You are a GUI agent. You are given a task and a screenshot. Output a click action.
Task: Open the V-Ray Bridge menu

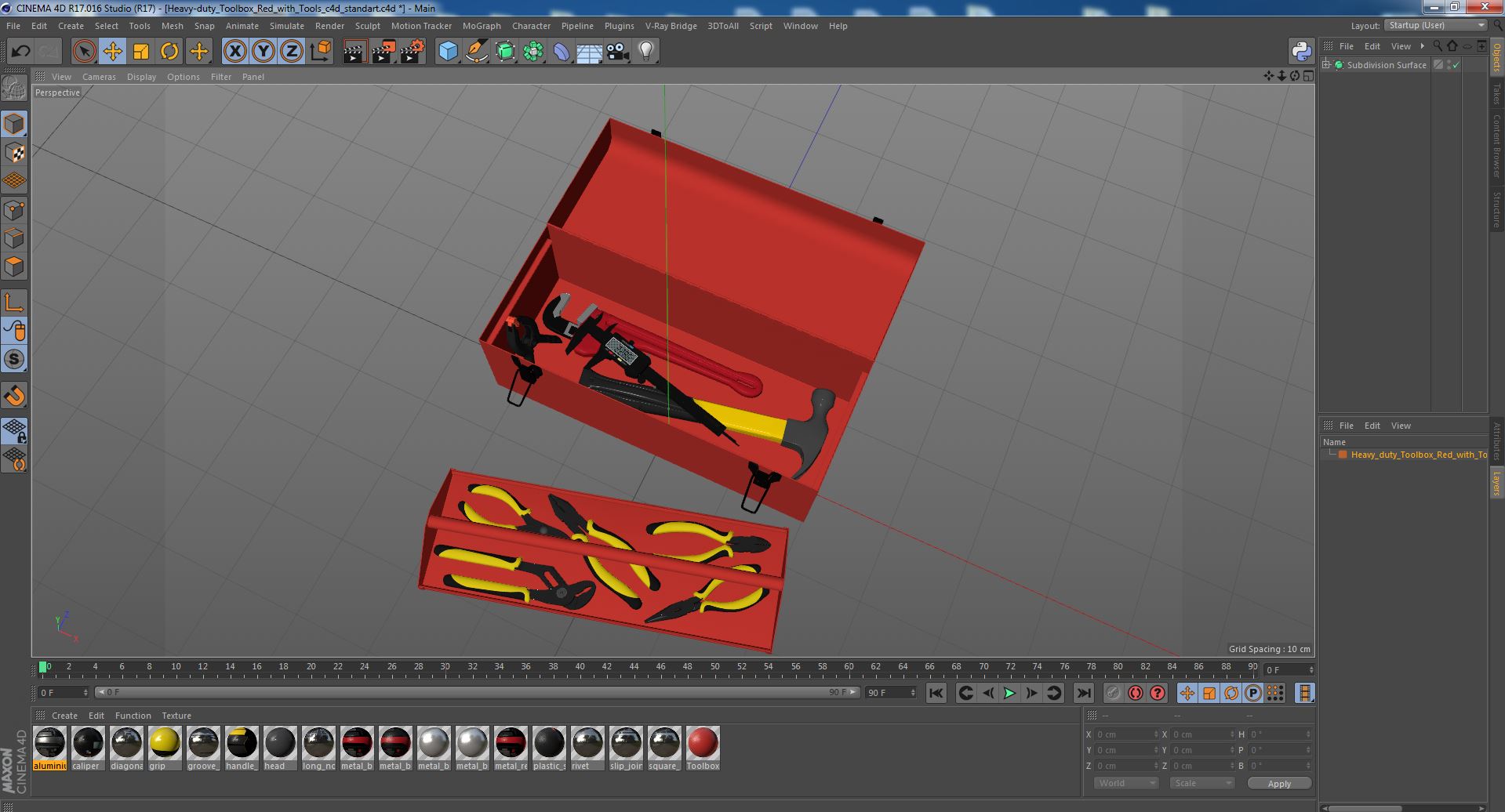point(671,26)
